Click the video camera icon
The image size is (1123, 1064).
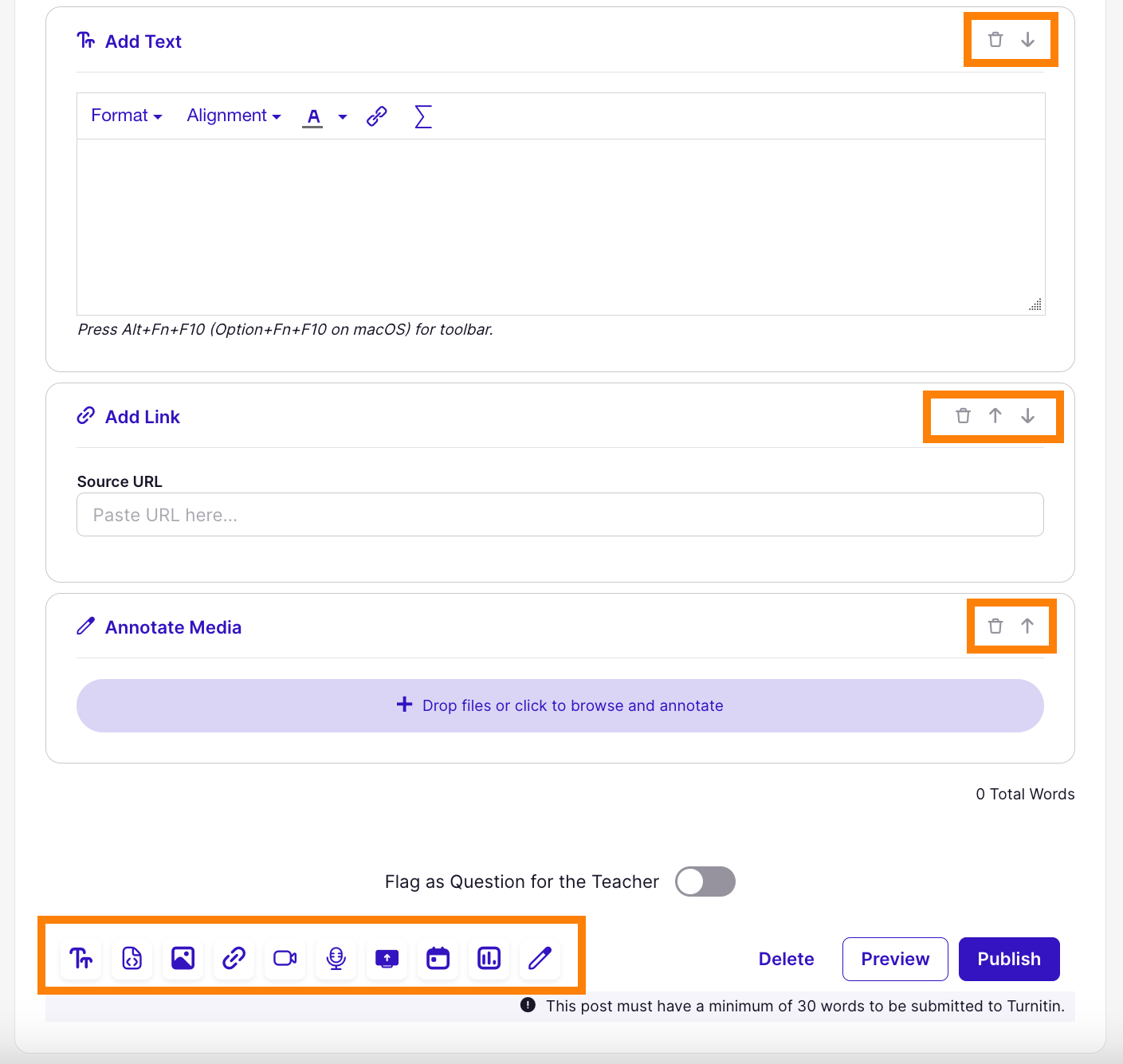pos(285,958)
